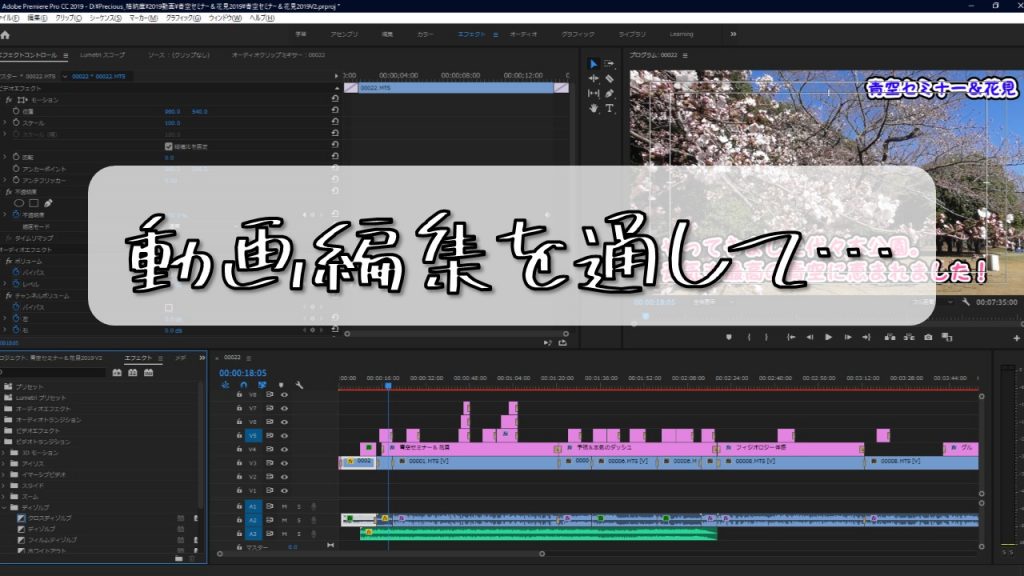
Task: Click the ellipse mask tool under Opacity
Action: (x=19, y=203)
